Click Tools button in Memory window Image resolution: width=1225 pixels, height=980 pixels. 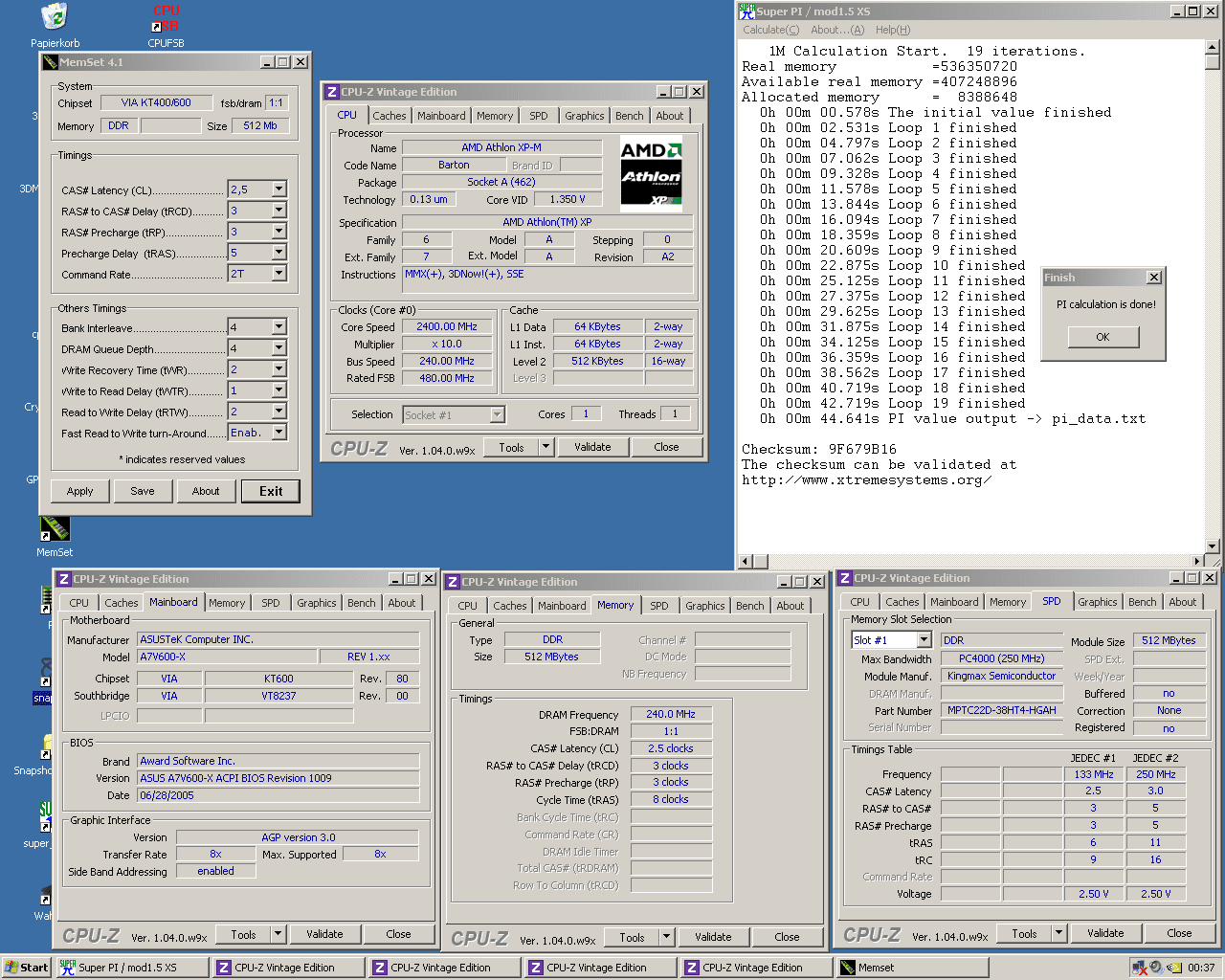click(632, 937)
